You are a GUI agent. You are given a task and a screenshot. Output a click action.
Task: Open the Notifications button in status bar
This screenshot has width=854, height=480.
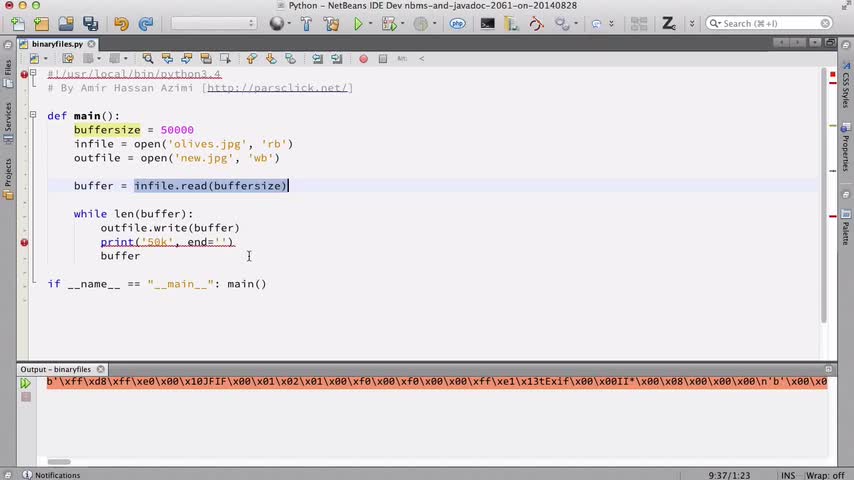click(51, 475)
